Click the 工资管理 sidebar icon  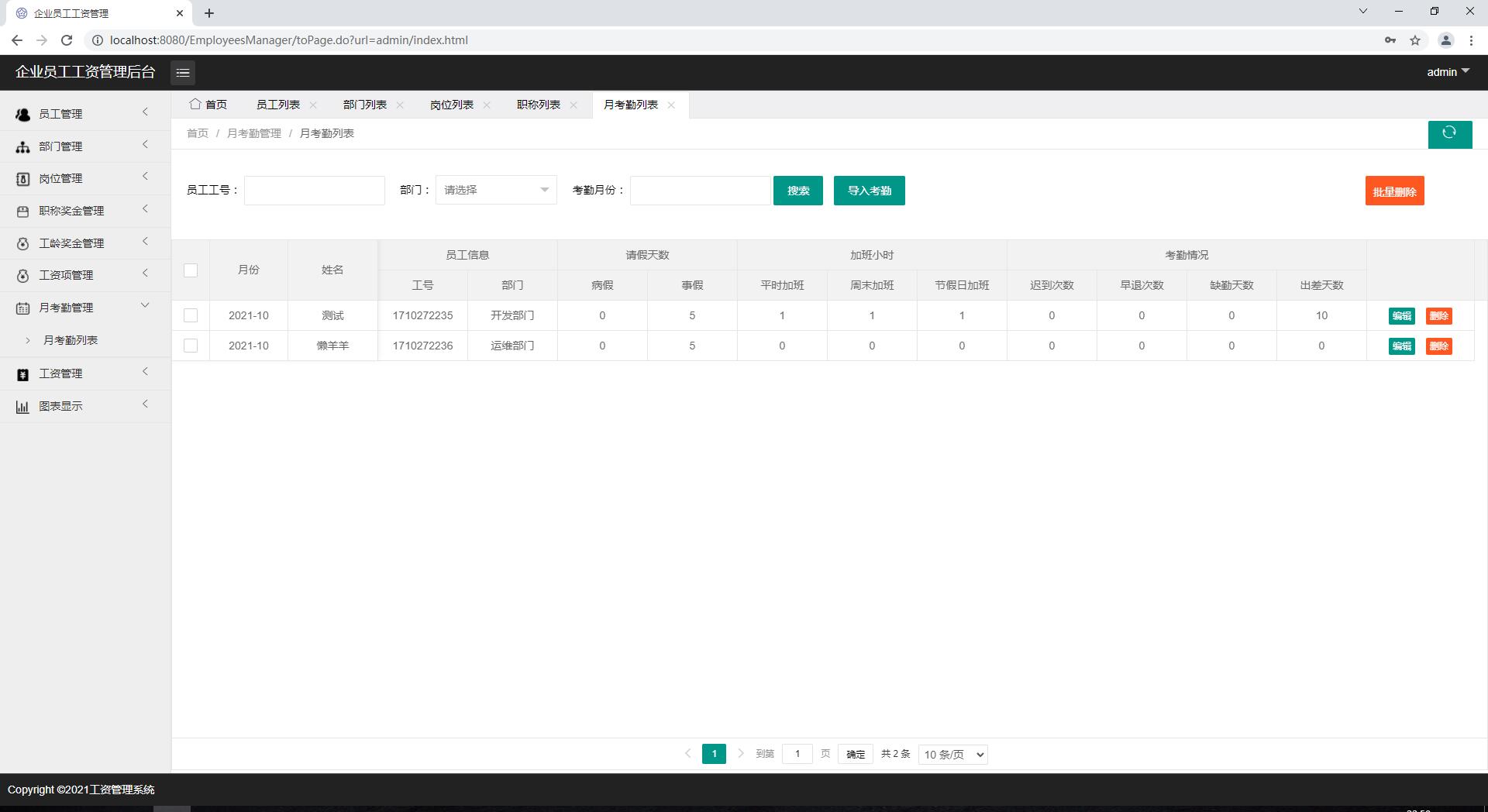(22, 374)
